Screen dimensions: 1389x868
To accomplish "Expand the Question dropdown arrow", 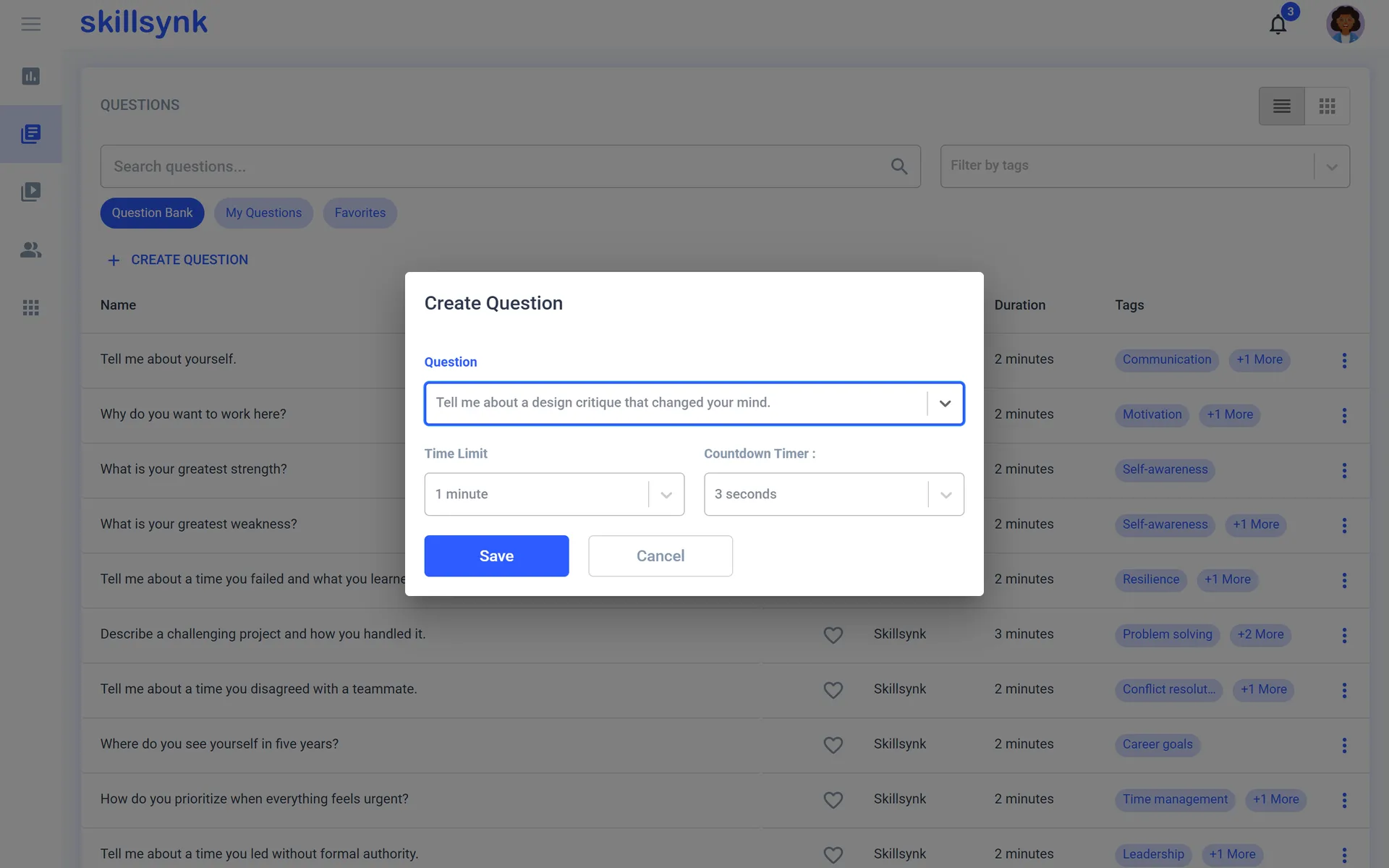I will pyautogui.click(x=945, y=404).
